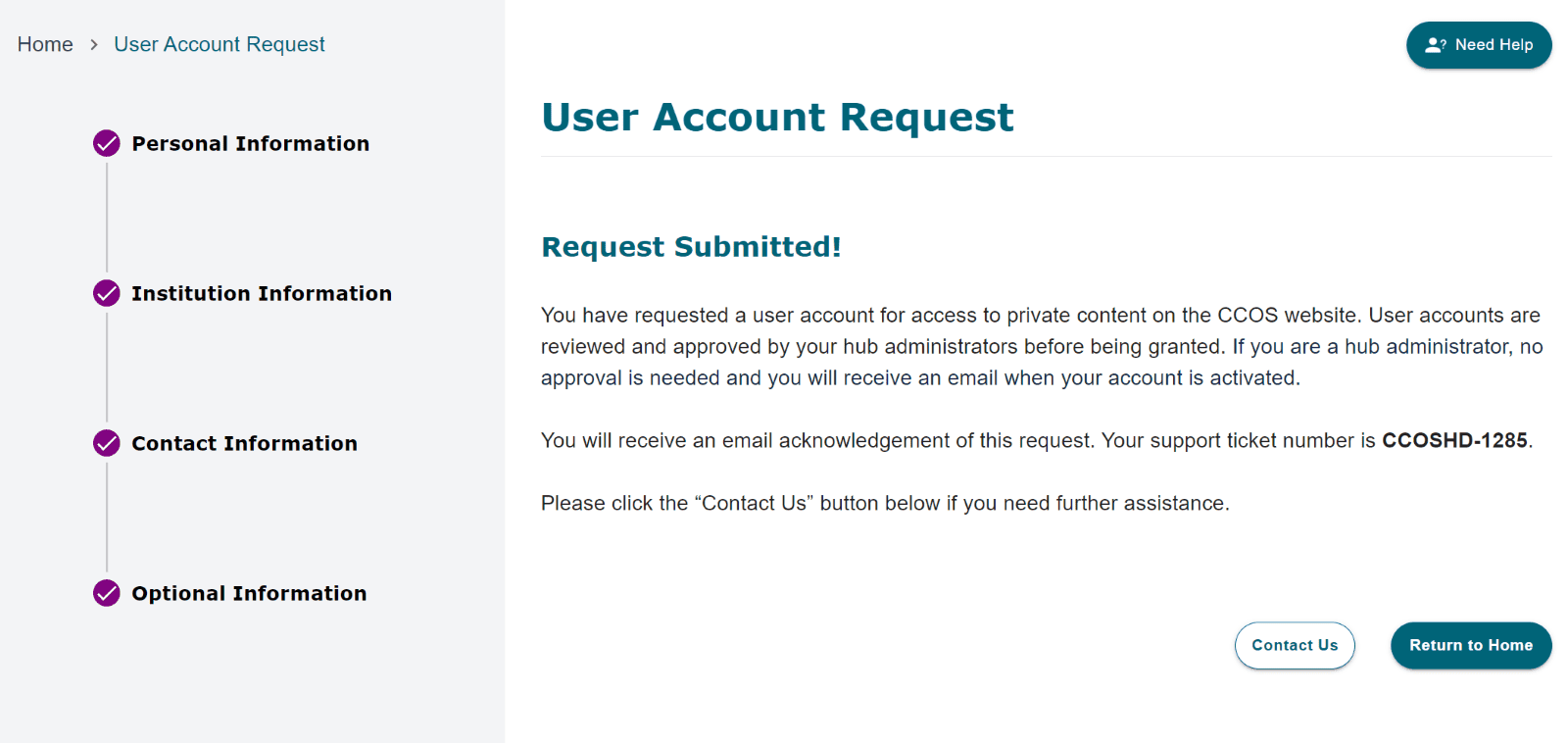Click the breadcrumb chevron separator arrow
The width and height of the screenshot is (1568, 743).
94,44
